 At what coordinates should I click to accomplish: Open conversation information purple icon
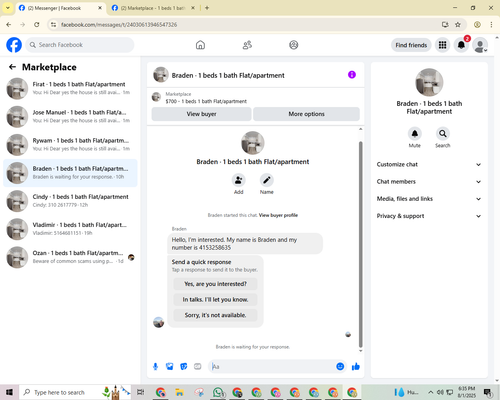point(352,75)
